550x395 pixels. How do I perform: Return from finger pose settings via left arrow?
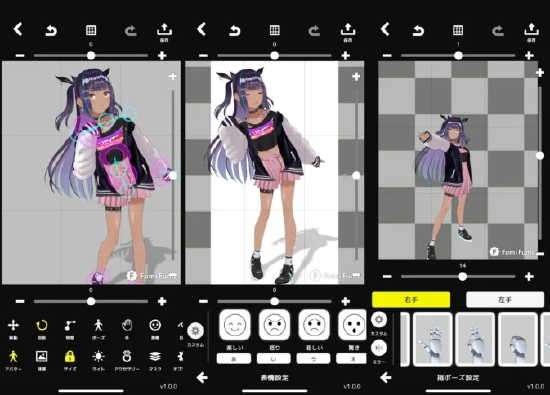[386, 377]
